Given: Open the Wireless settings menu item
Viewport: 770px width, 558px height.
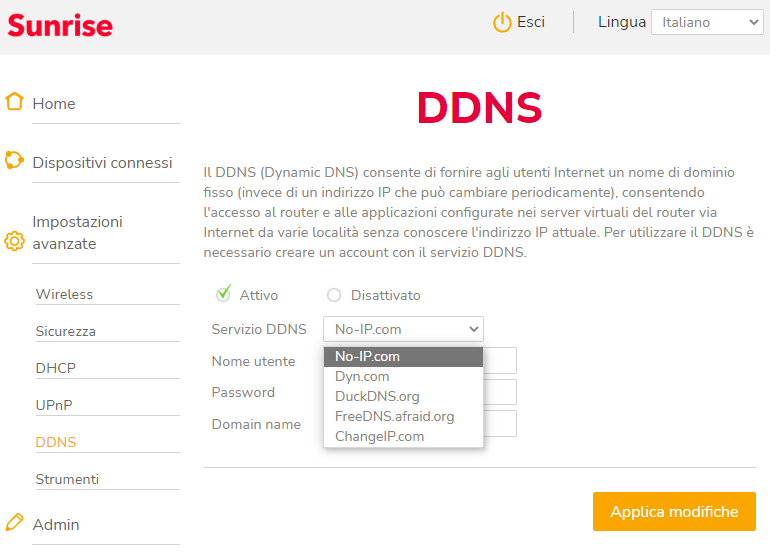Looking at the screenshot, I should (x=64, y=294).
